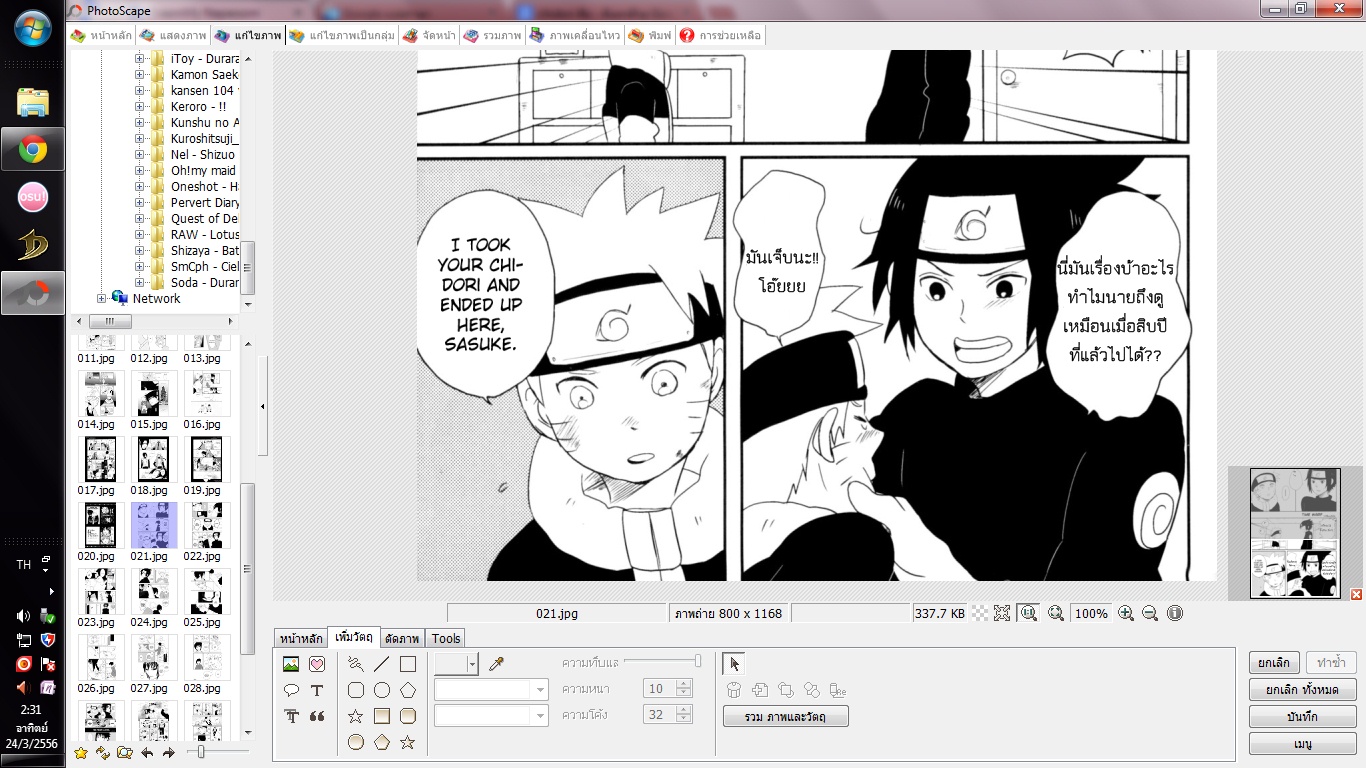This screenshot has height=768, width=1366.
Task: Insert a photo object from file
Action: (291, 664)
